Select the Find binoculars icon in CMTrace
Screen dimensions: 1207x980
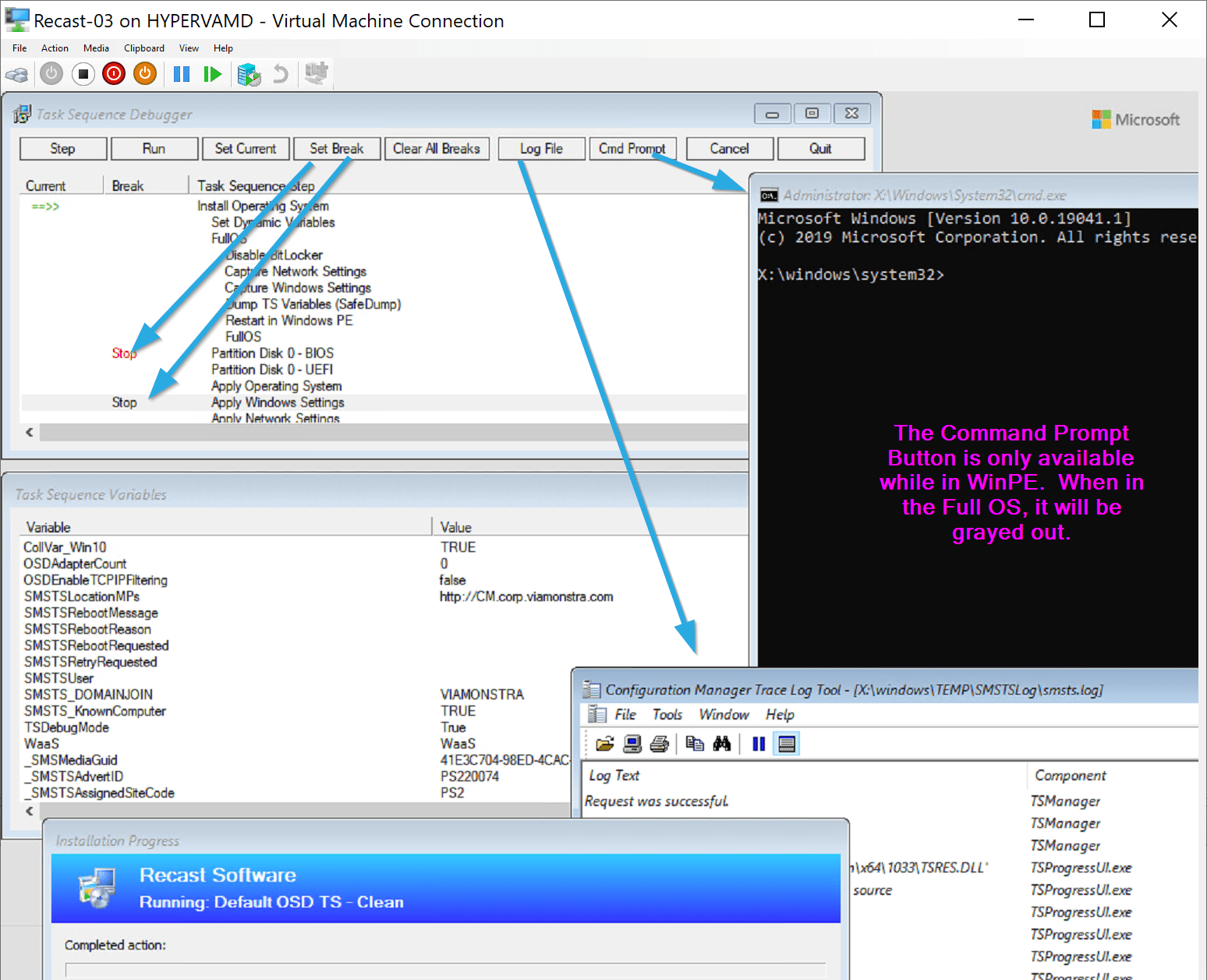click(723, 743)
